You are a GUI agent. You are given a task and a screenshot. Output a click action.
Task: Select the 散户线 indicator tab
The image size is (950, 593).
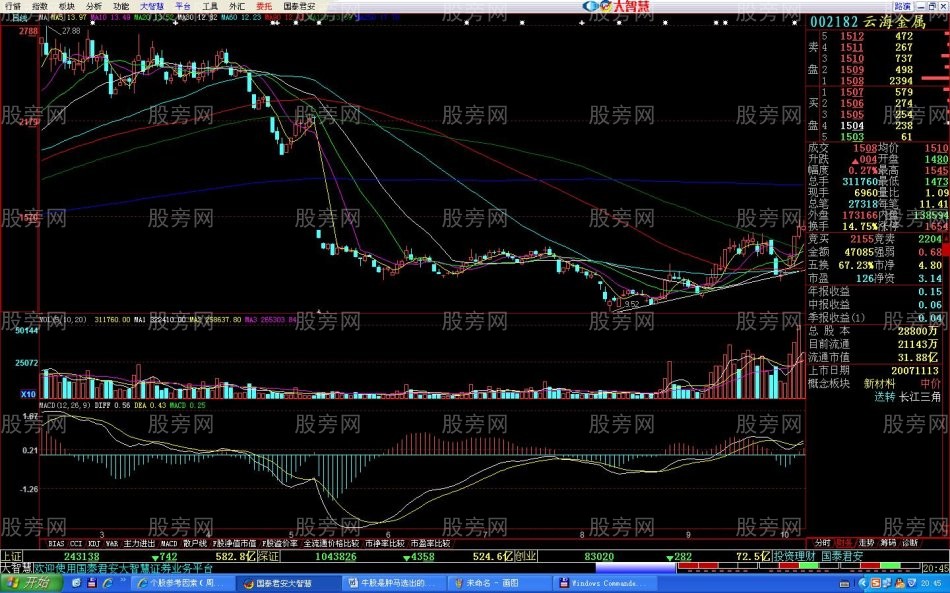point(195,543)
